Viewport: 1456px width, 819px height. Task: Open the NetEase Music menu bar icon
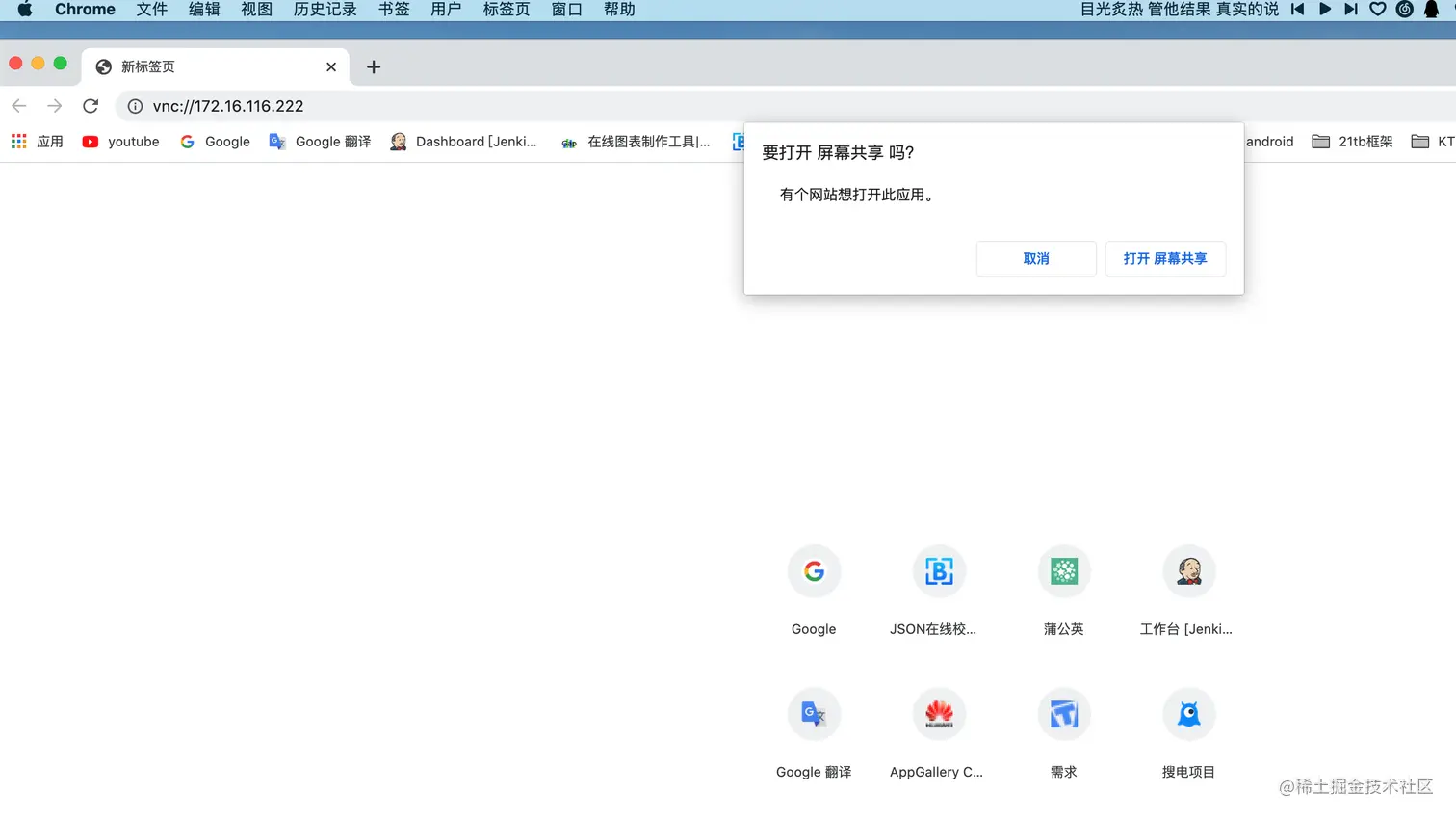[1405, 10]
